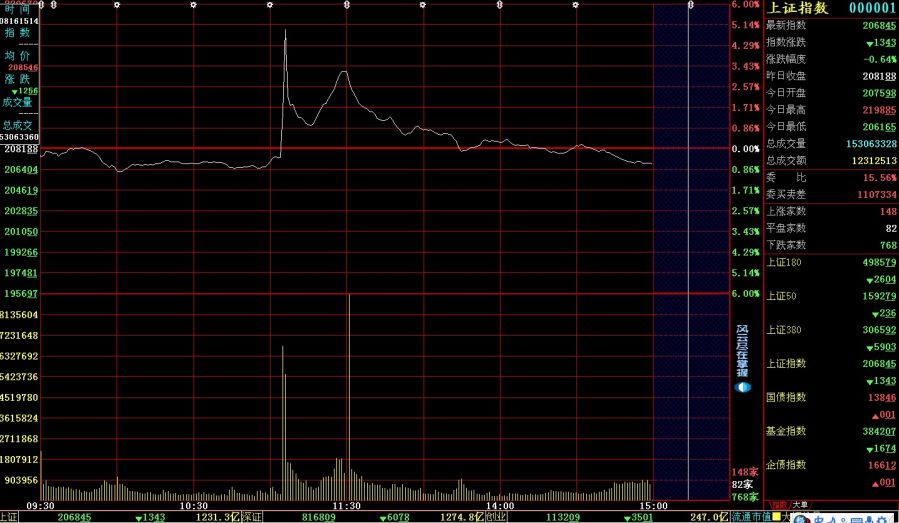The image size is (899, 523).
Task: Select the 总成交量 row in right panel
Action: coord(831,143)
